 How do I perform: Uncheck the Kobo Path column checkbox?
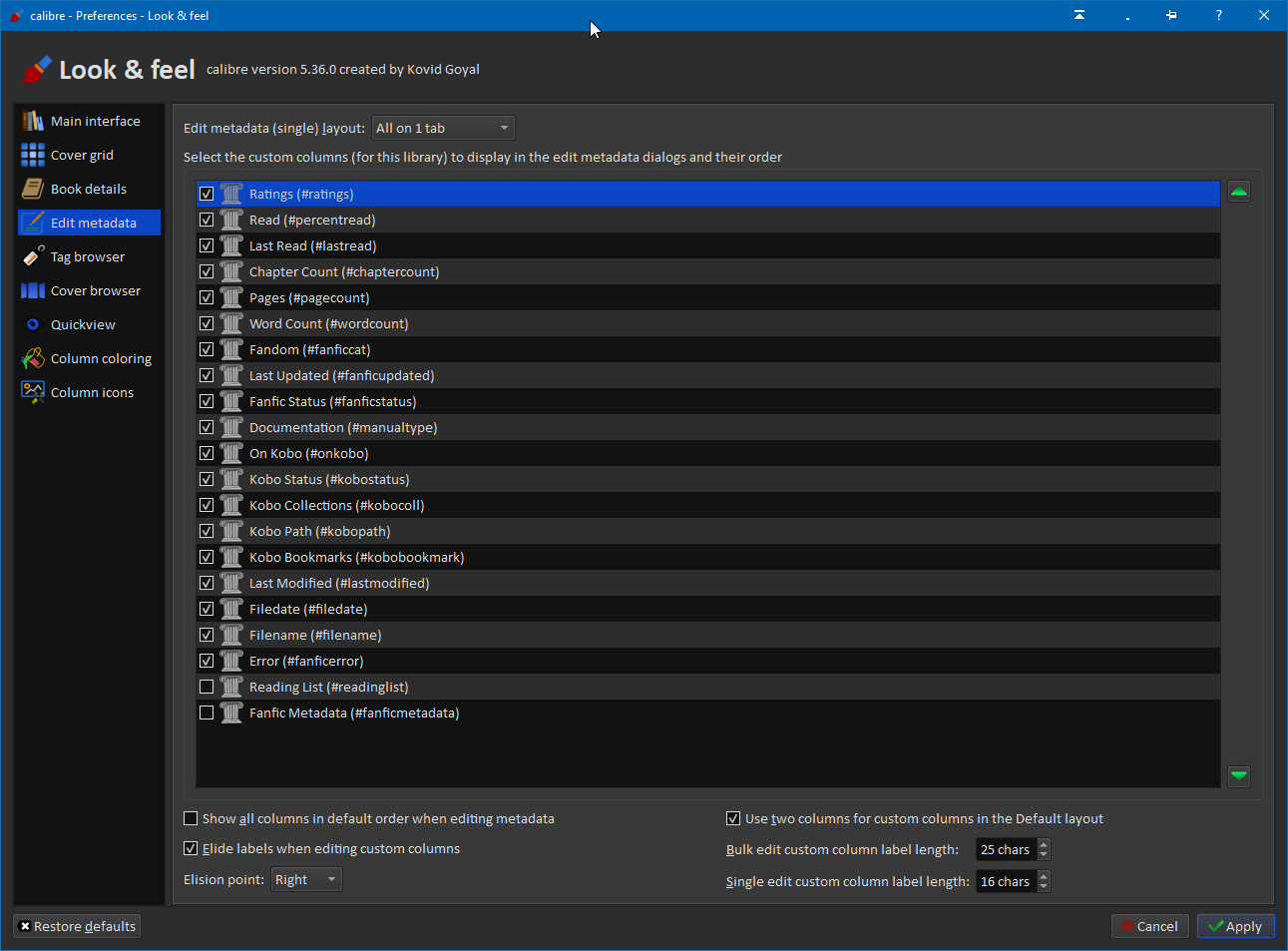click(x=207, y=531)
